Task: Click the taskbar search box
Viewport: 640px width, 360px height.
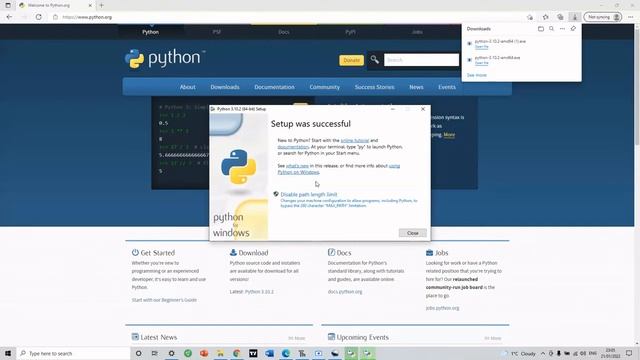Action: pyautogui.click(x=73, y=353)
